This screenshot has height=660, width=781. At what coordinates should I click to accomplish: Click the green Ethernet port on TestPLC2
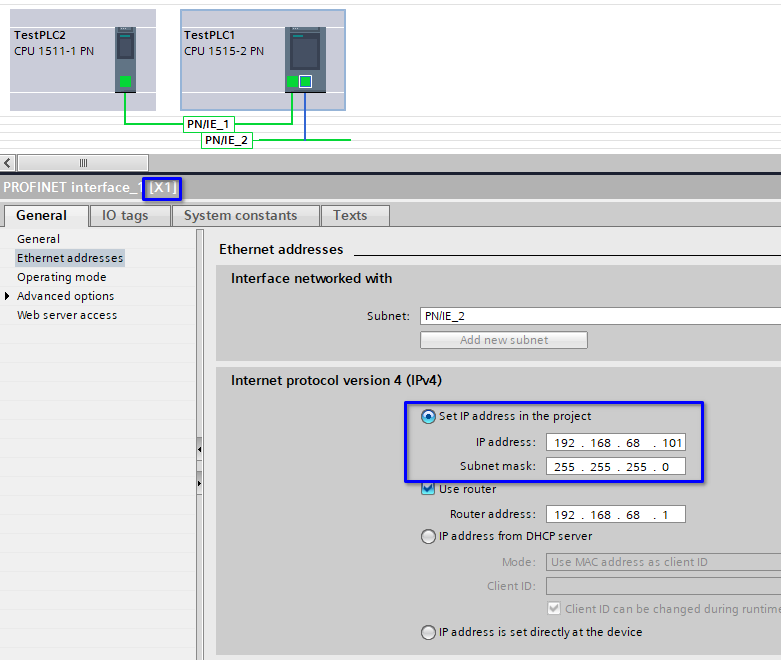(126, 81)
